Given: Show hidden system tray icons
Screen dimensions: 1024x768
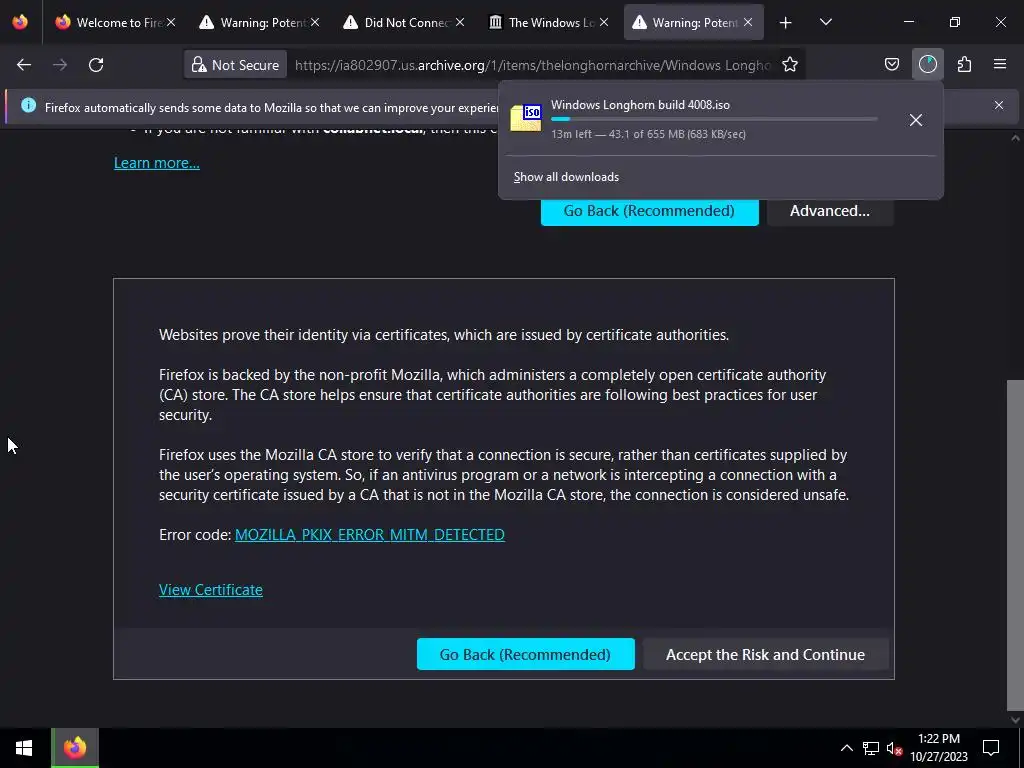Looking at the screenshot, I should coord(846,748).
